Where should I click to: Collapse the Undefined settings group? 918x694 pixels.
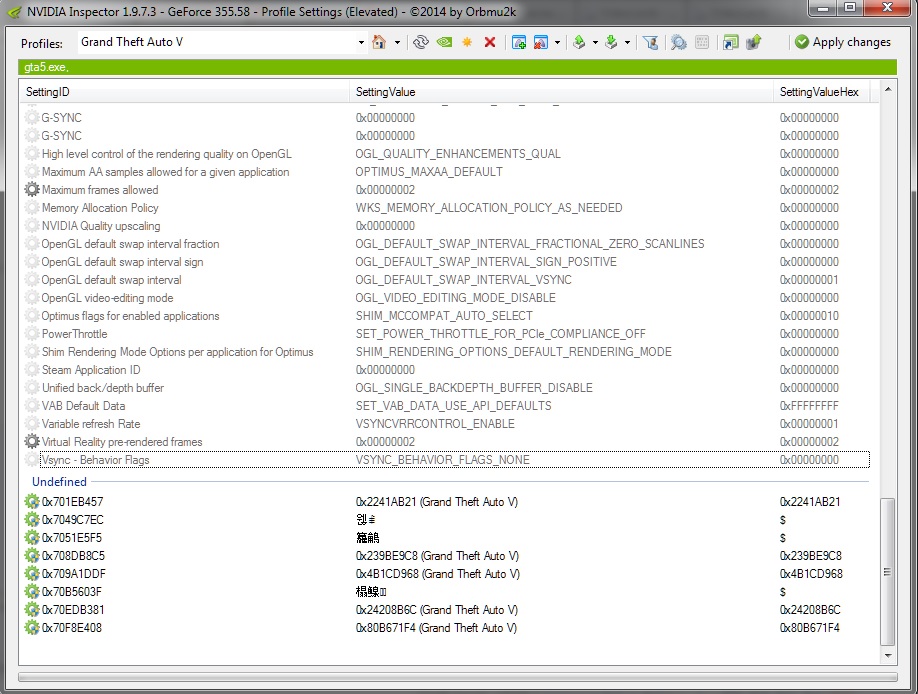[x=59, y=481]
